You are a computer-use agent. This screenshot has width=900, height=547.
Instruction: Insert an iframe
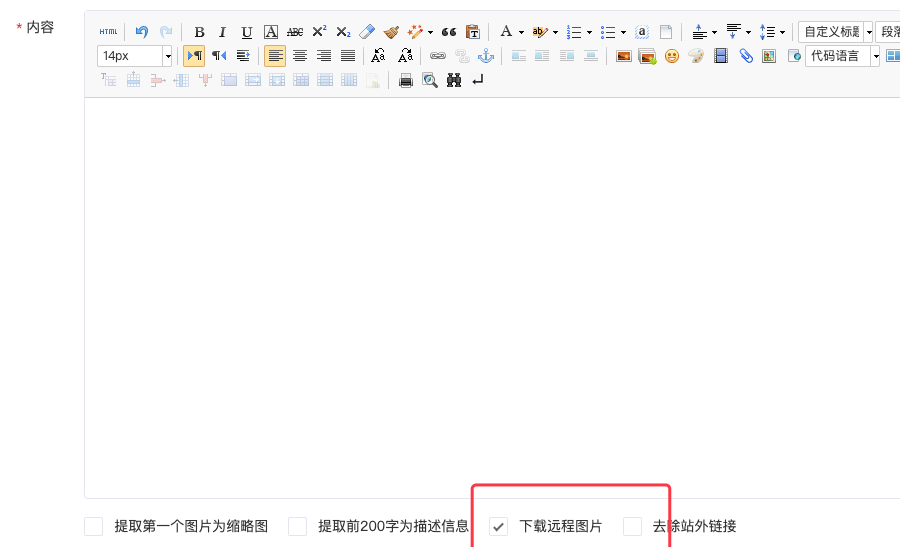(x=794, y=56)
